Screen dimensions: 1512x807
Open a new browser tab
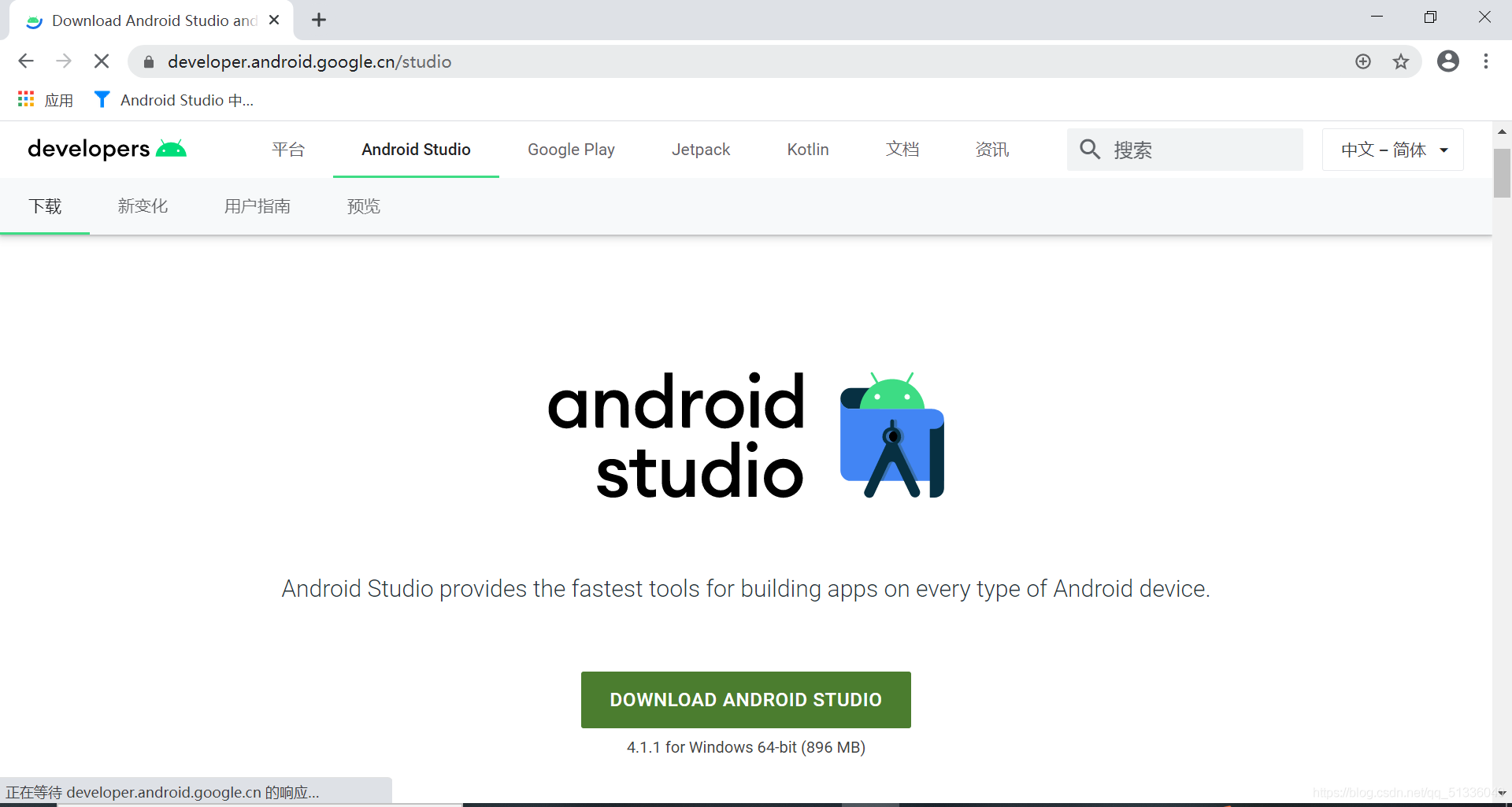(x=319, y=20)
